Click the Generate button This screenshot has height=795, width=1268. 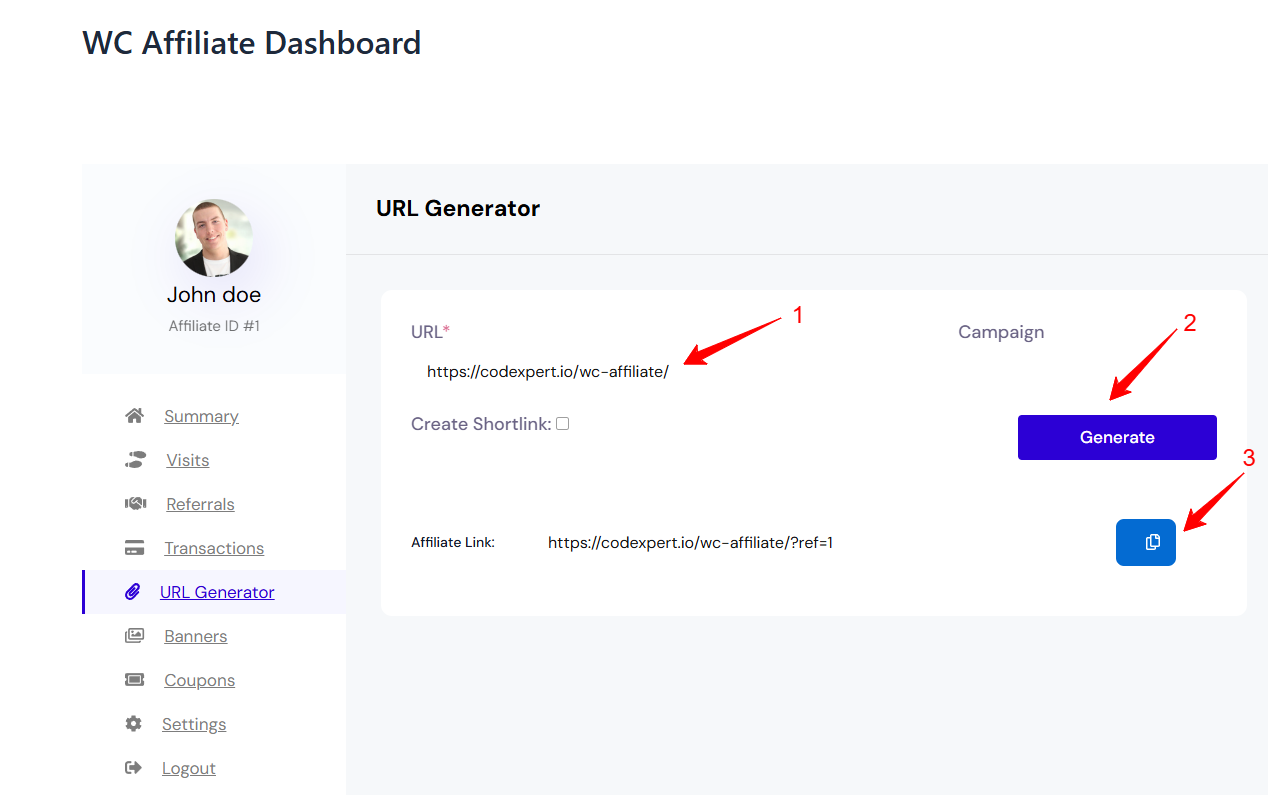click(x=1117, y=437)
